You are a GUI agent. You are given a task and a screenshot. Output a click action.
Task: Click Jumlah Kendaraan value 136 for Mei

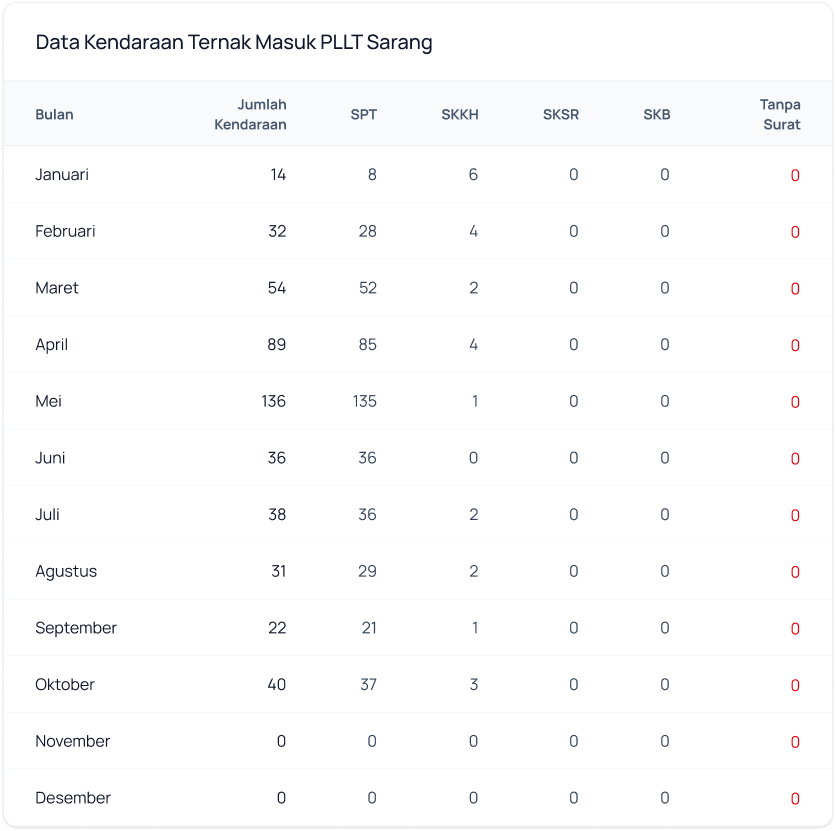(x=272, y=401)
